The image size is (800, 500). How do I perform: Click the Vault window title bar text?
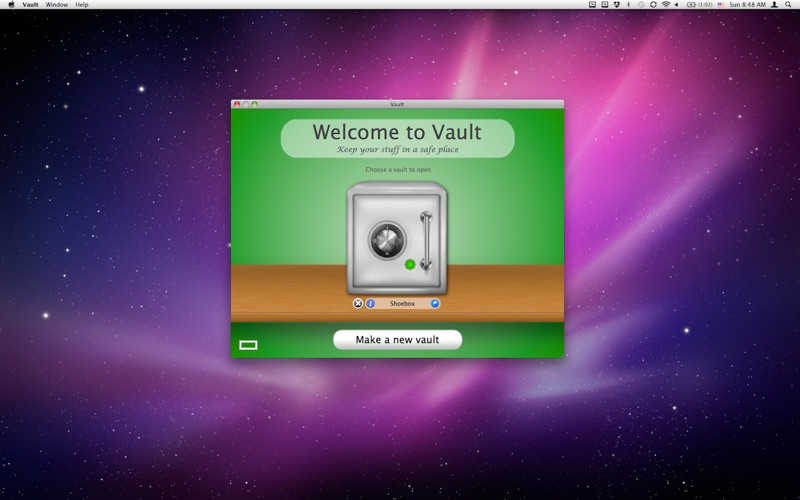(x=397, y=104)
